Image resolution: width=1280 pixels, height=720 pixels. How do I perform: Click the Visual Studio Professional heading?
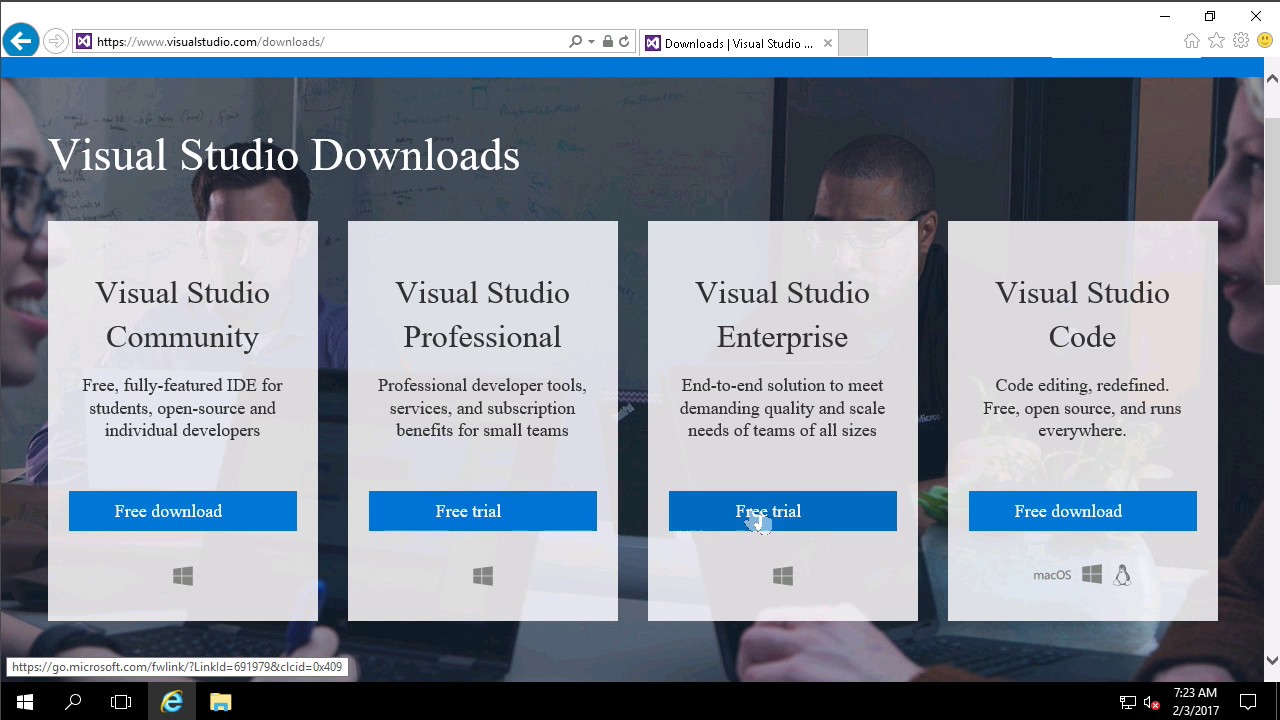click(x=482, y=314)
